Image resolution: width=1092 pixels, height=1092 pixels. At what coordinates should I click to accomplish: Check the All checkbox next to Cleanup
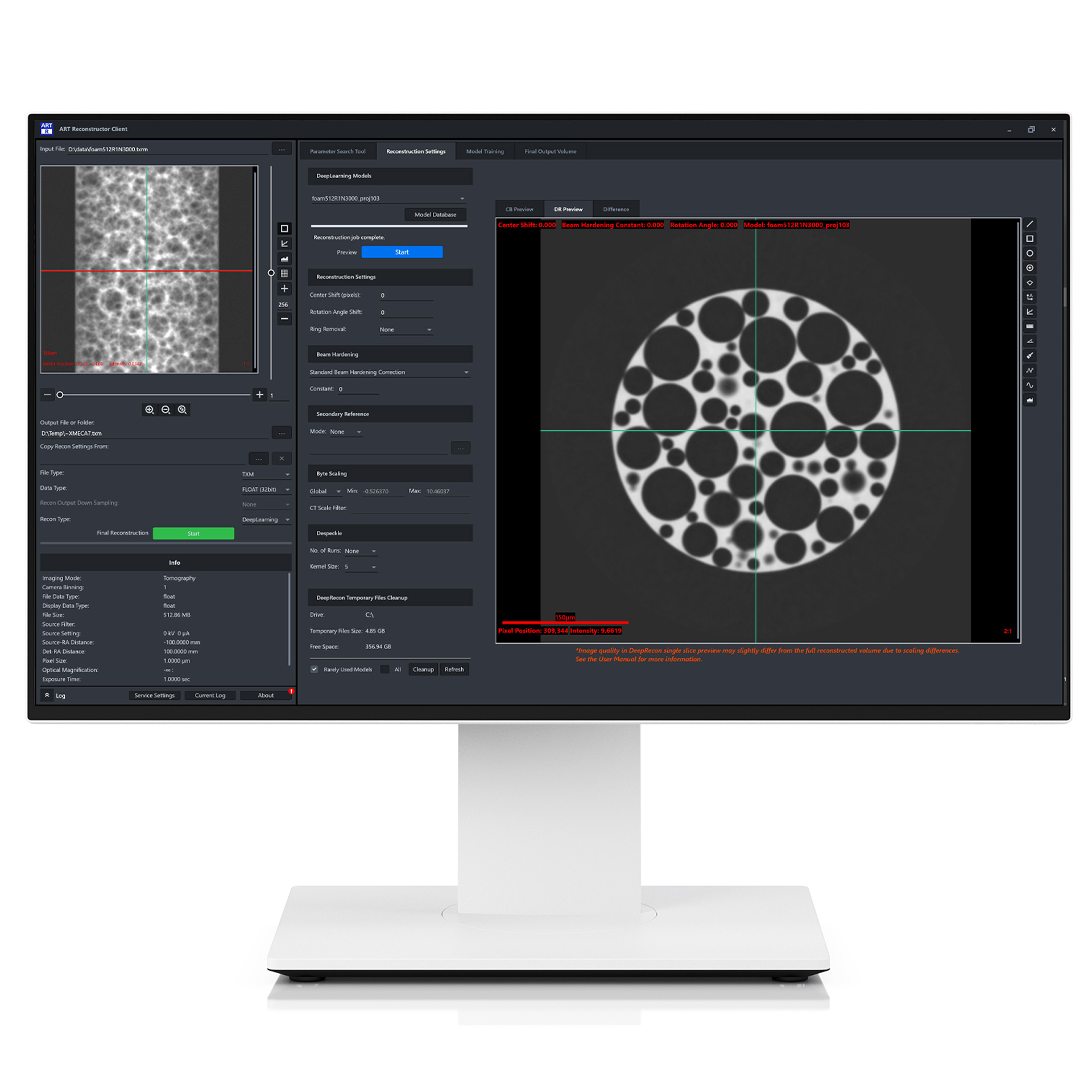385,669
